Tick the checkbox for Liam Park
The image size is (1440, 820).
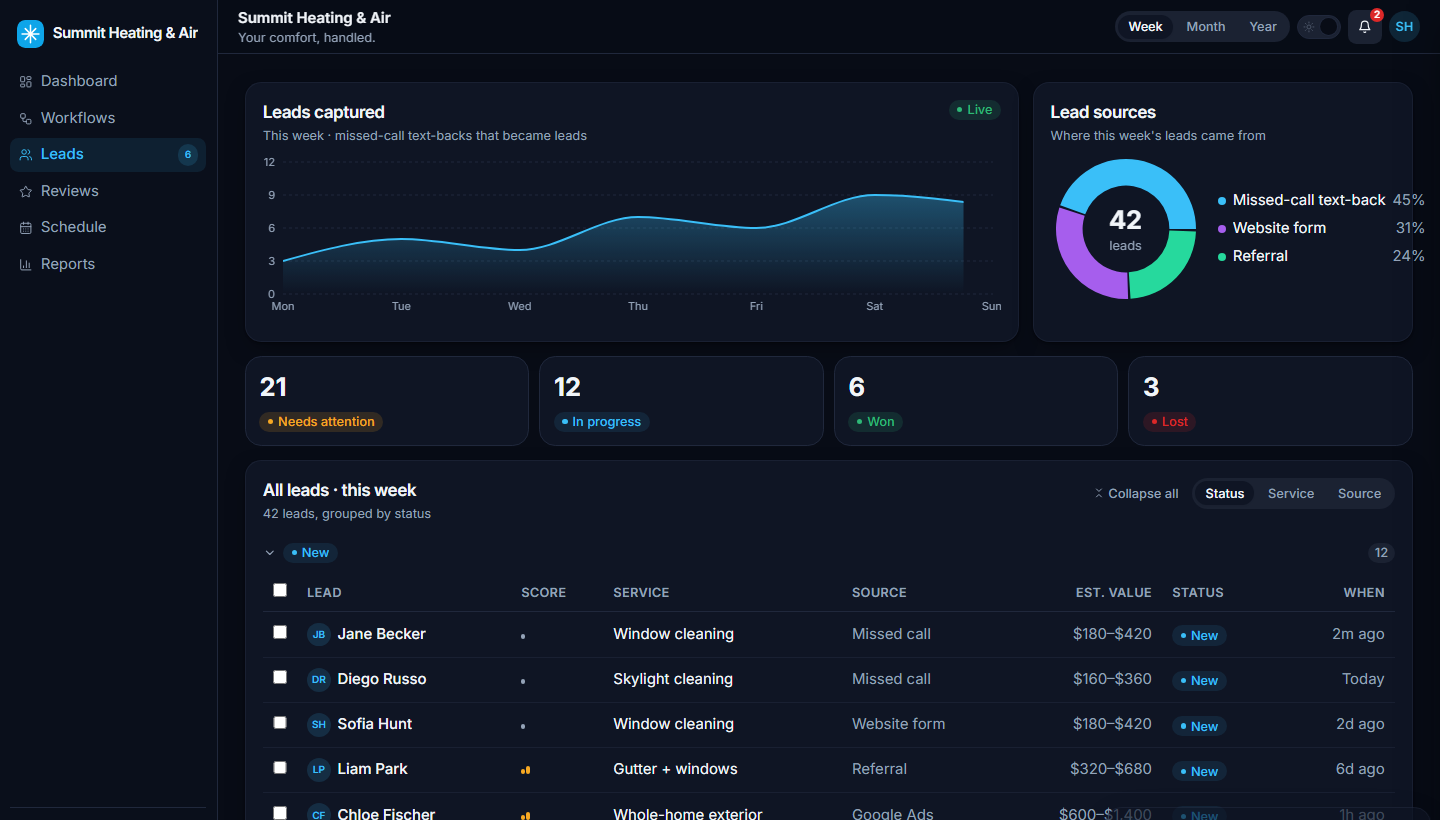tap(280, 767)
